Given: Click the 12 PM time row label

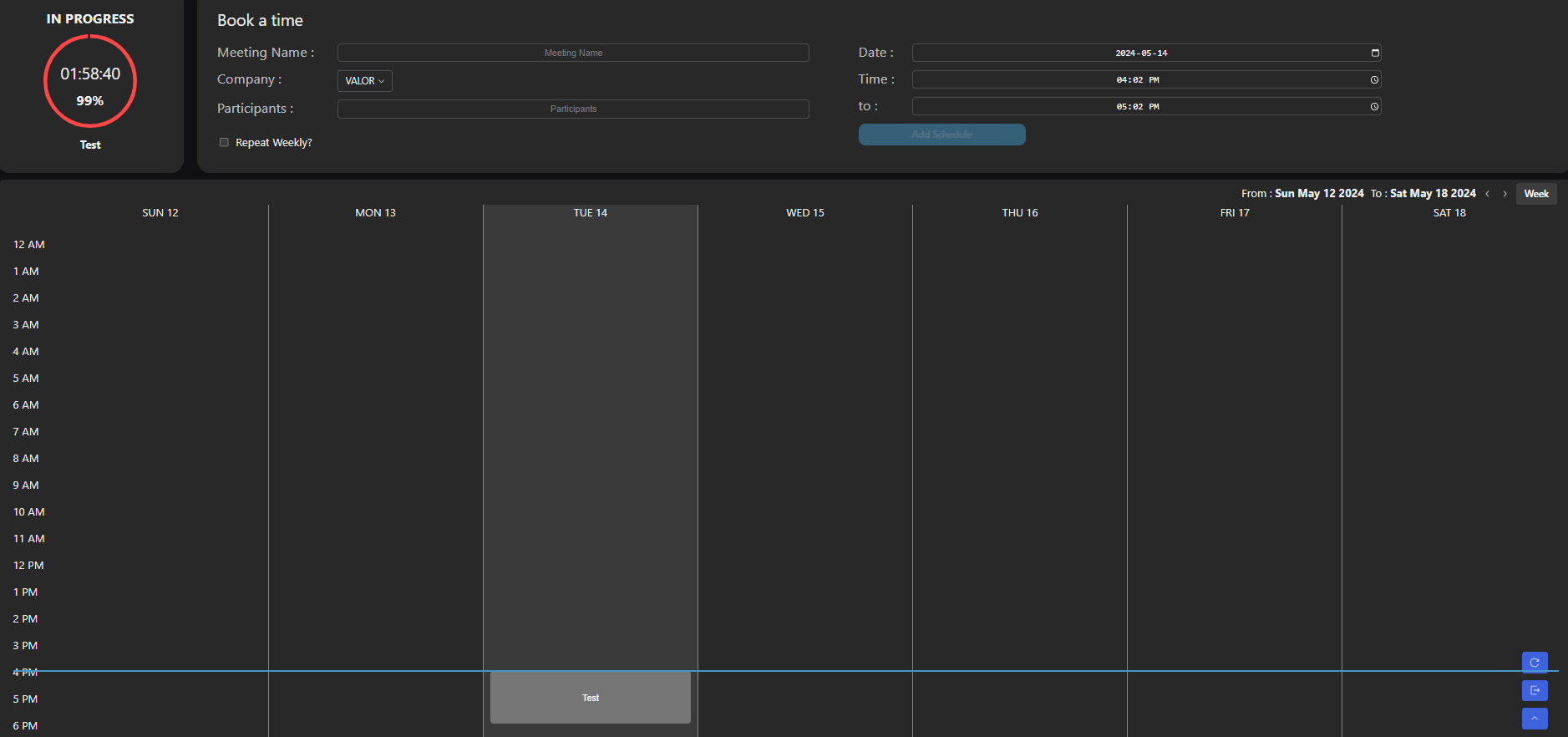Looking at the screenshot, I should [28, 566].
